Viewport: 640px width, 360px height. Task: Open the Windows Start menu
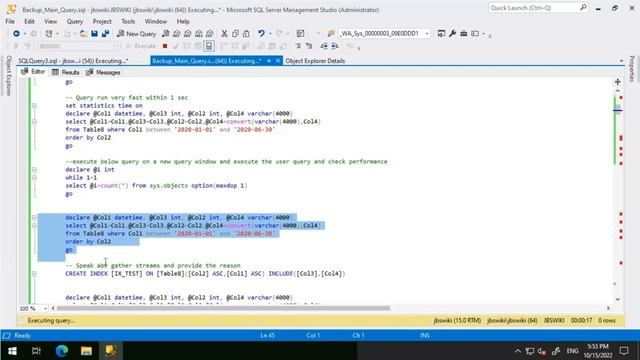12,351
